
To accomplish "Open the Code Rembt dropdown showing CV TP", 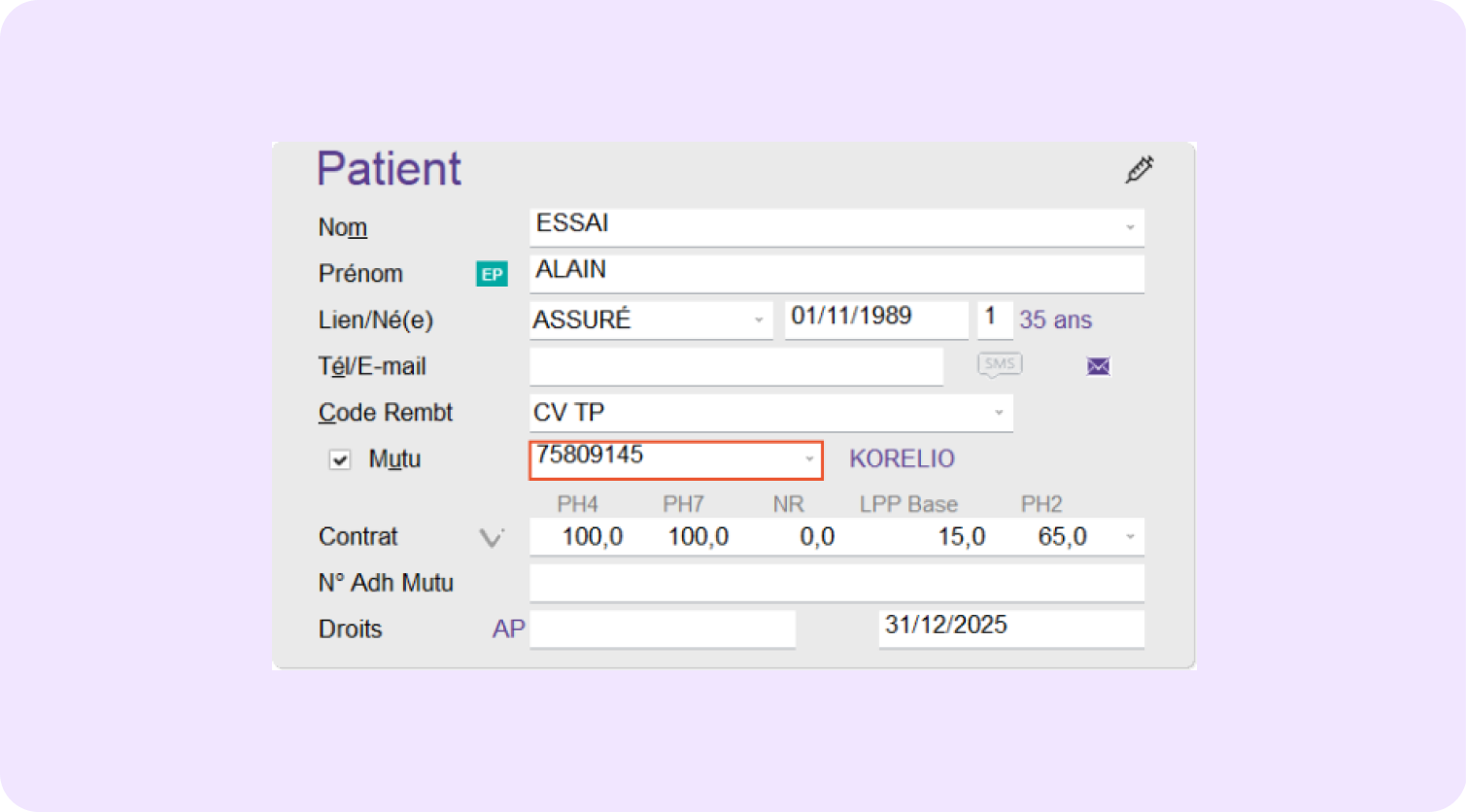I will click(999, 413).
